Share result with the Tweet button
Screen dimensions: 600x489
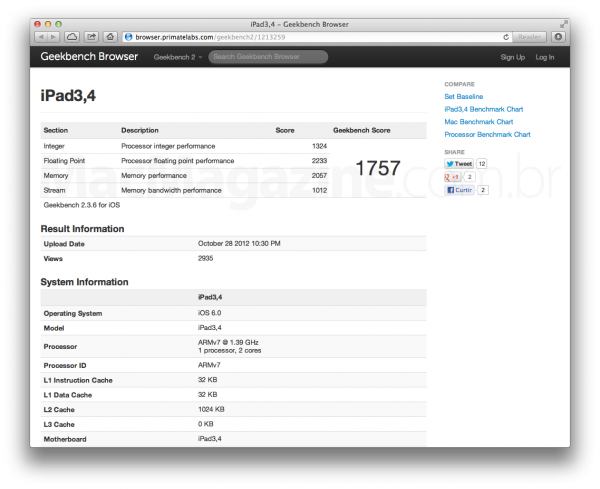[459, 164]
